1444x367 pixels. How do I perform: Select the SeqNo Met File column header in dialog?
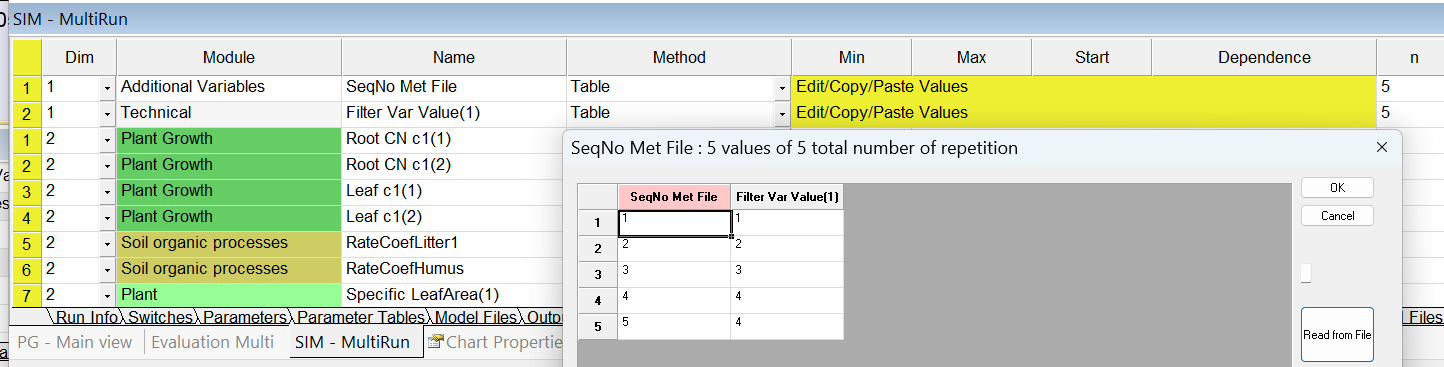[x=674, y=197]
